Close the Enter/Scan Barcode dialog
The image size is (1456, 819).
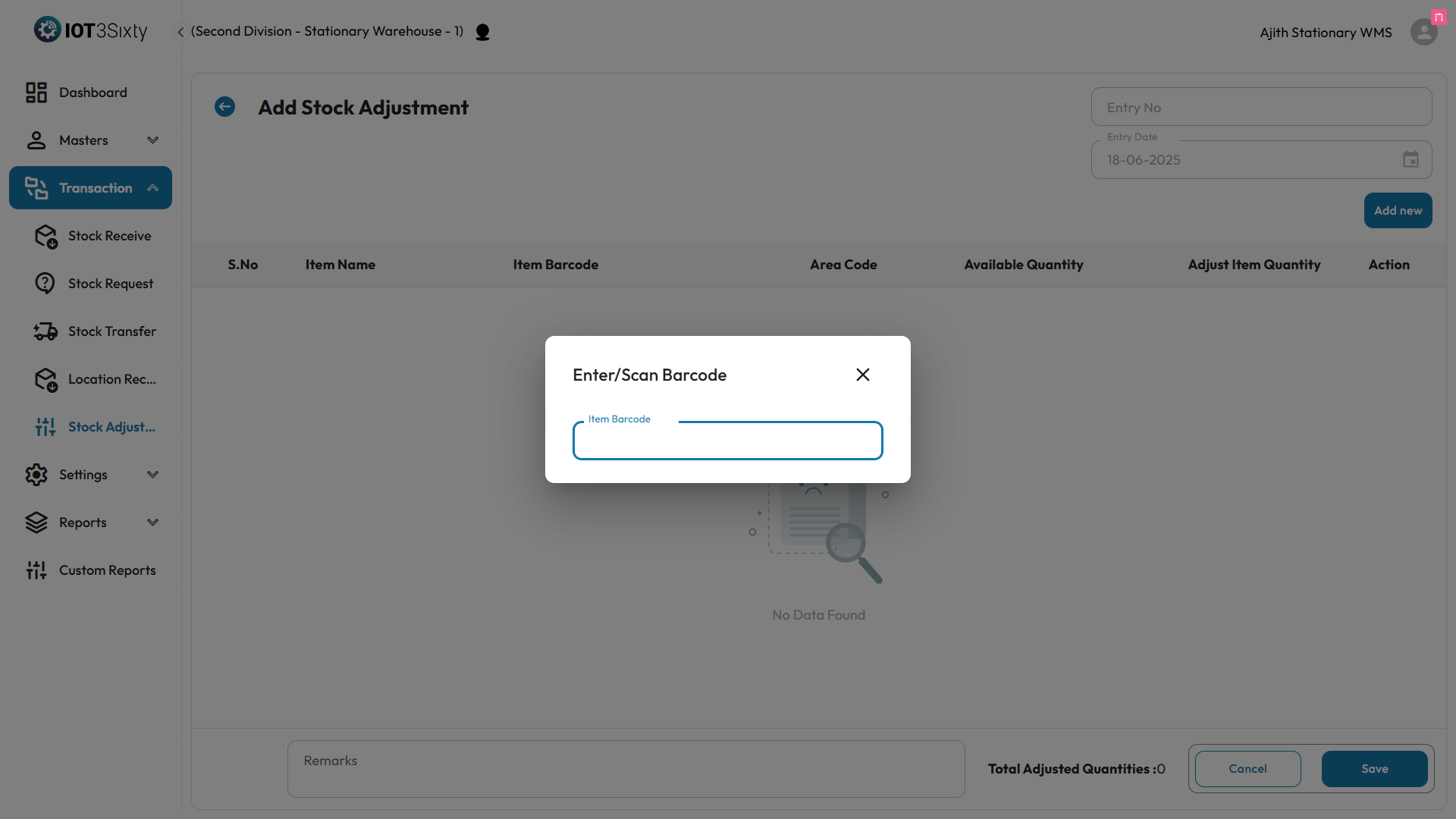click(862, 375)
